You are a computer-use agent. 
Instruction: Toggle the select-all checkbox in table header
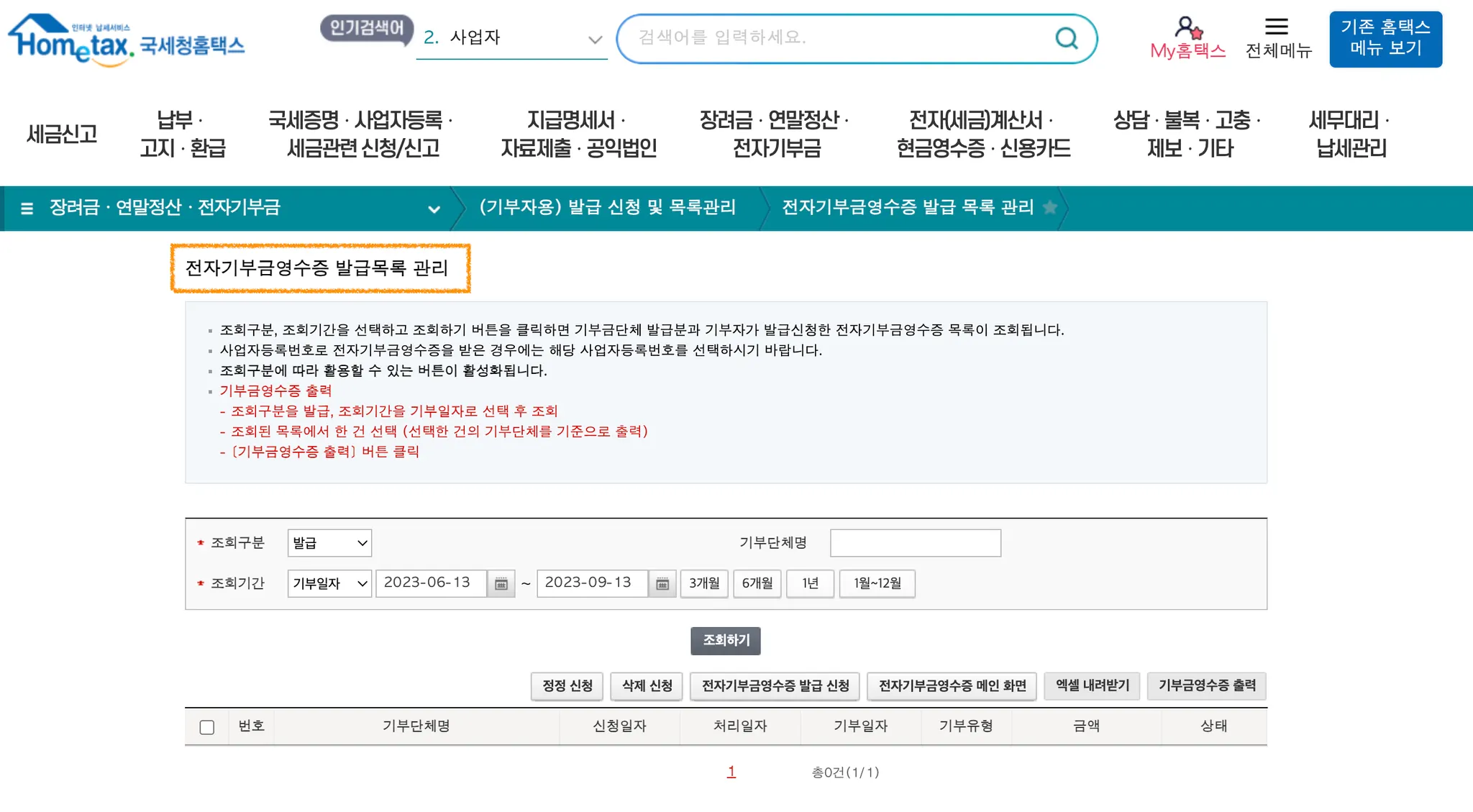(207, 727)
